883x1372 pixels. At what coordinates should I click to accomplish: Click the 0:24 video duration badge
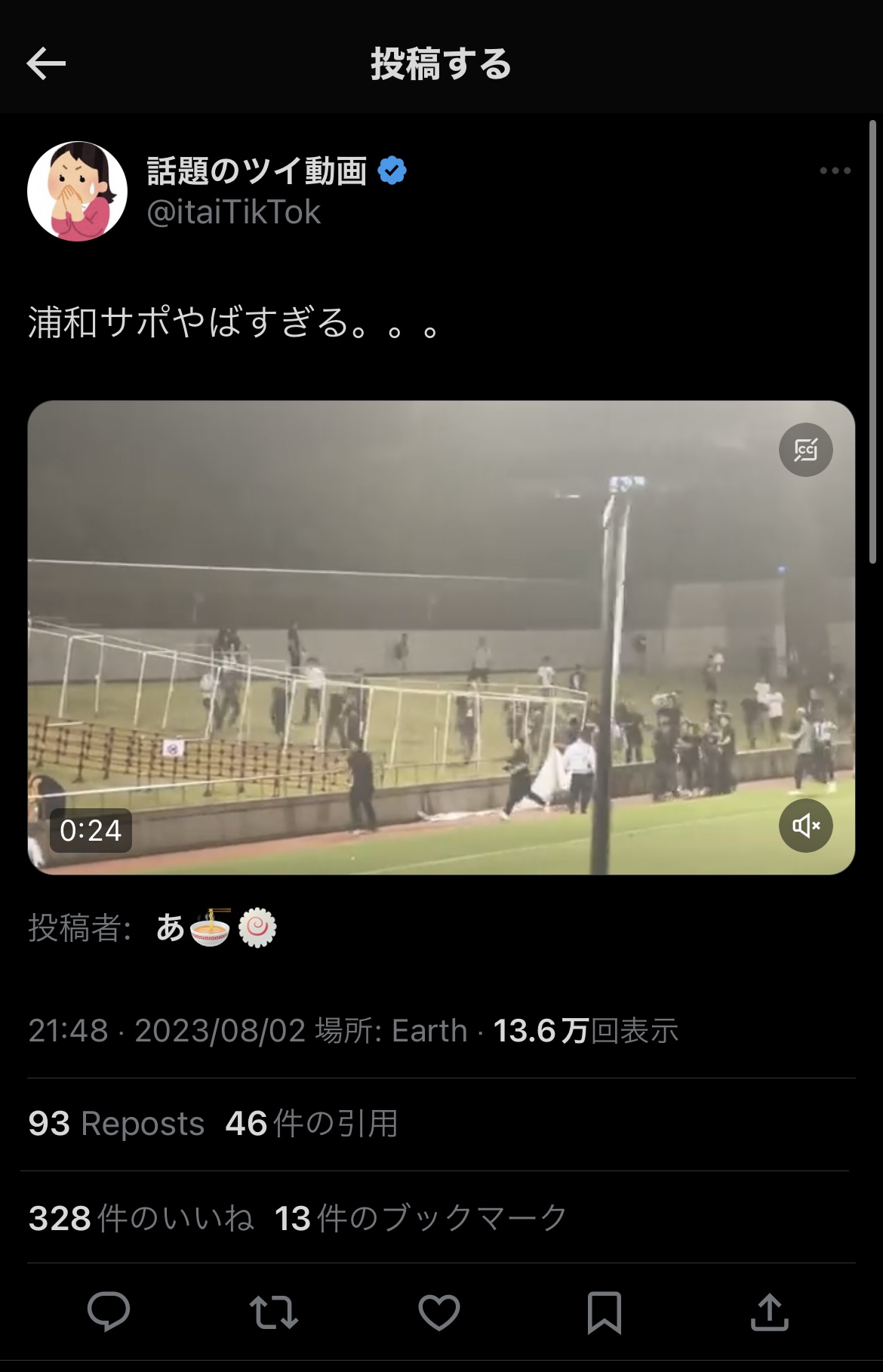(91, 830)
